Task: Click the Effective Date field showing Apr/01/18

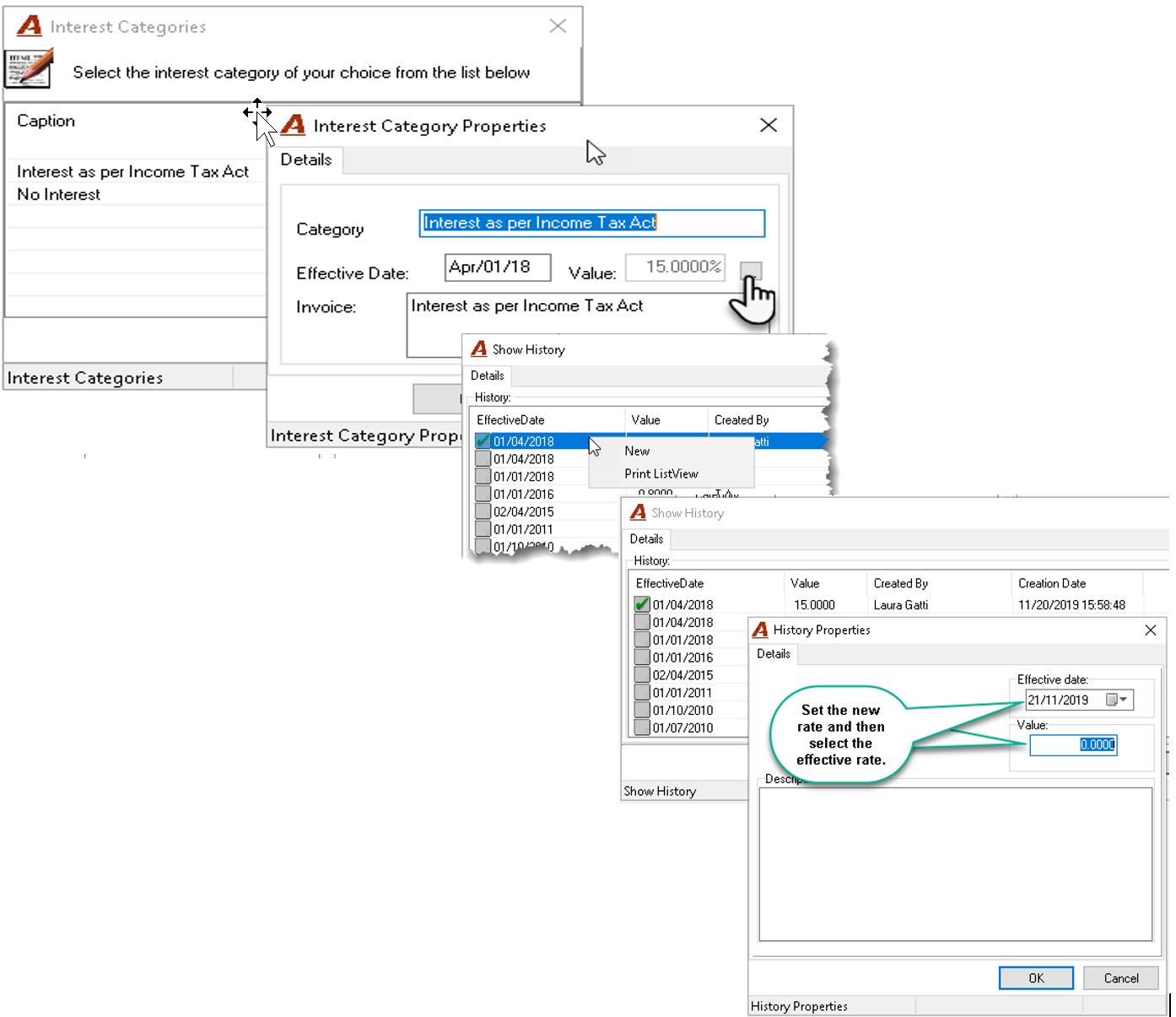Action: pyautogui.click(x=498, y=268)
